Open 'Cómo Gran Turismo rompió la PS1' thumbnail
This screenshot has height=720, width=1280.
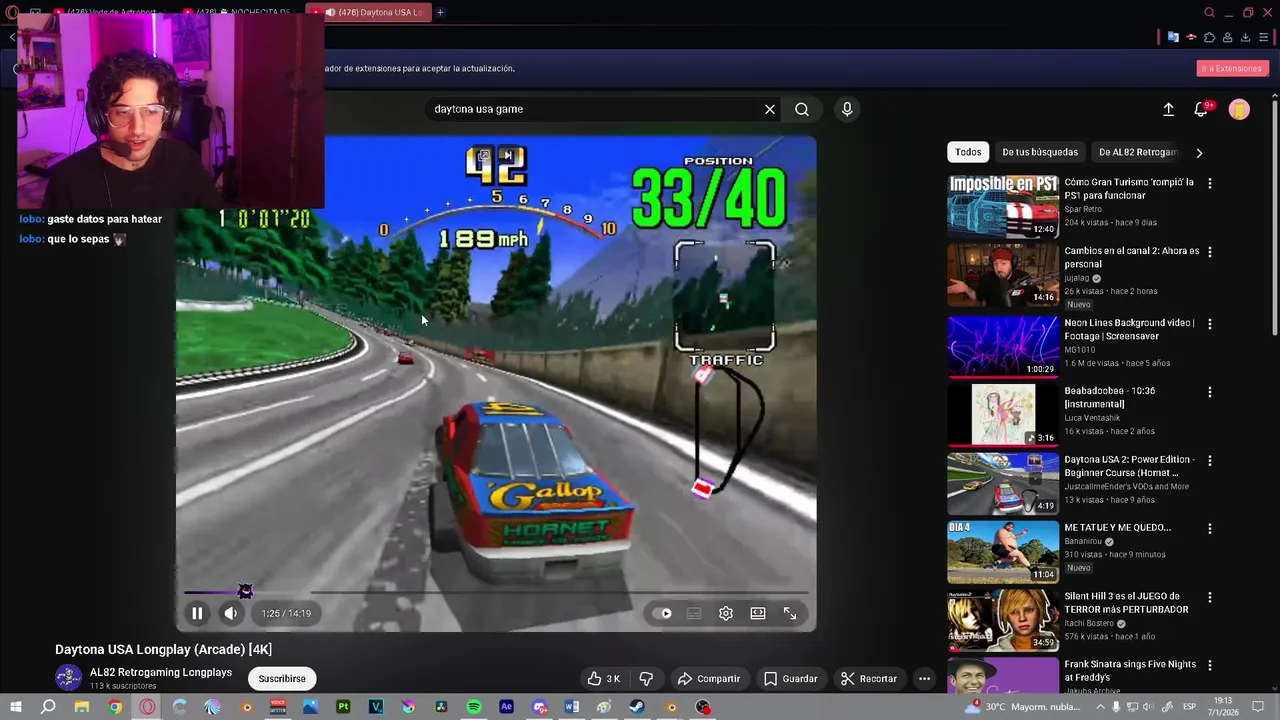point(1003,207)
